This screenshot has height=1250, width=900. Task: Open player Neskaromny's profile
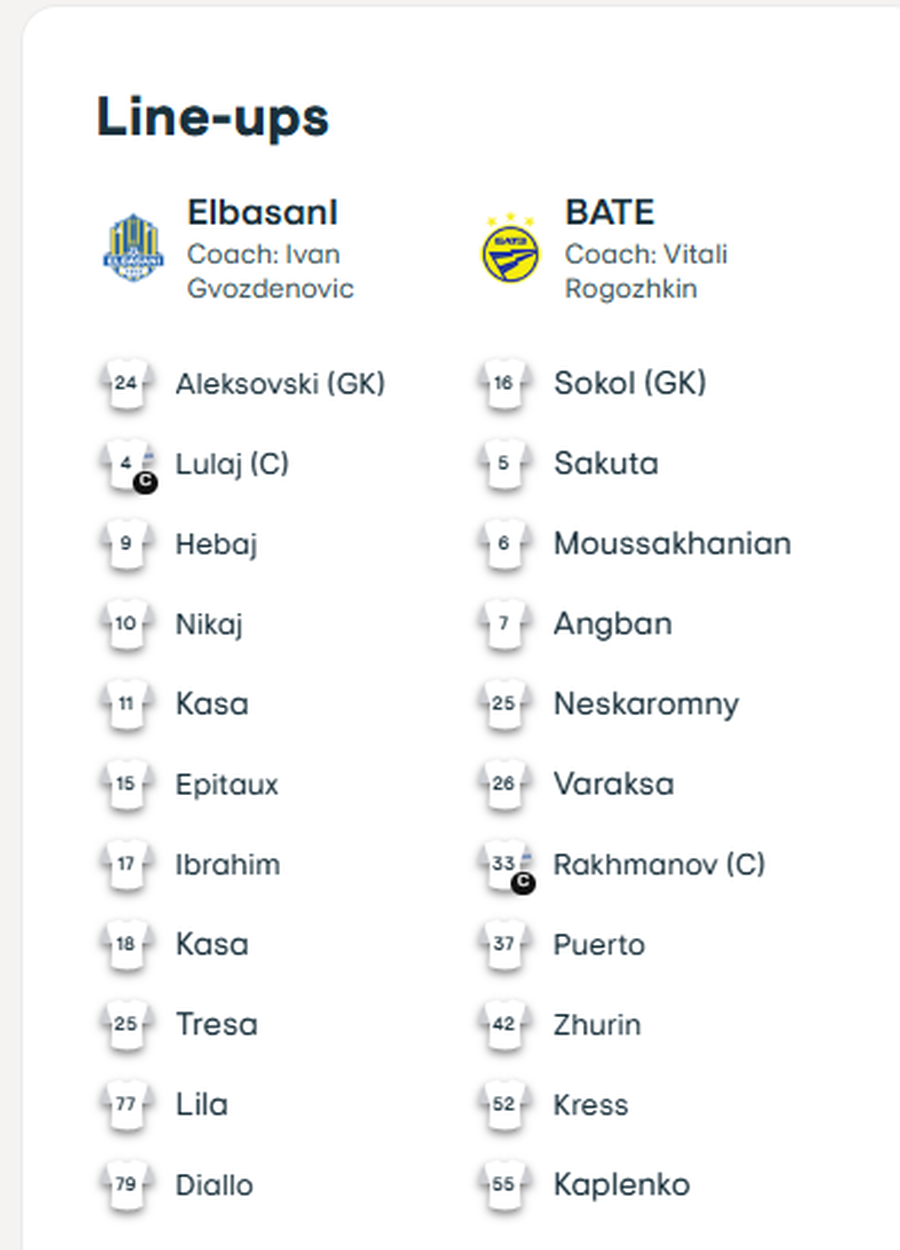646,704
